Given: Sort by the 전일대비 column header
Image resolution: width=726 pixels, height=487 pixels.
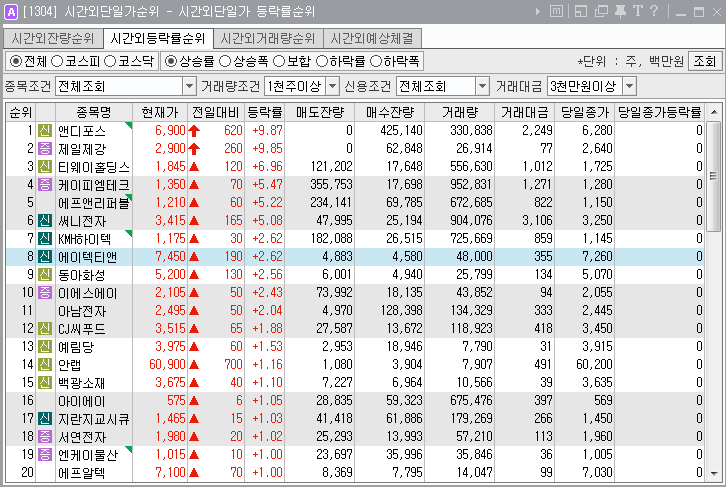Looking at the screenshot, I should point(216,112).
